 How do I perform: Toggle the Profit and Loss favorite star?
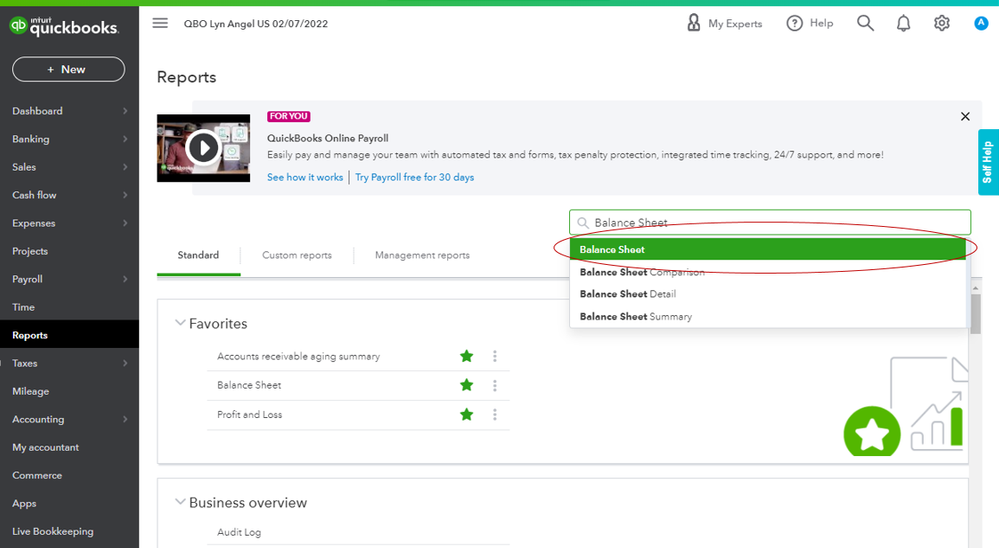click(x=466, y=415)
